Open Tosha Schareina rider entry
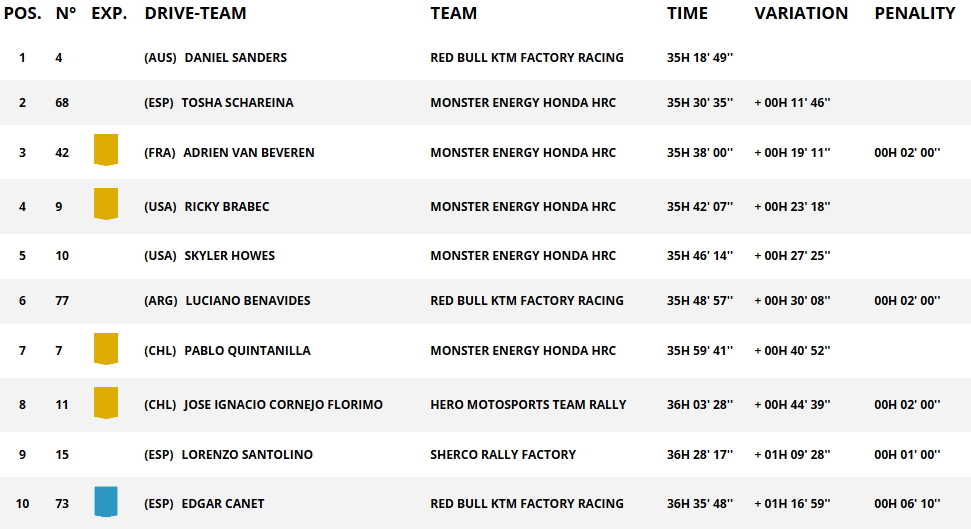The width and height of the screenshot is (971, 529). 237,103
